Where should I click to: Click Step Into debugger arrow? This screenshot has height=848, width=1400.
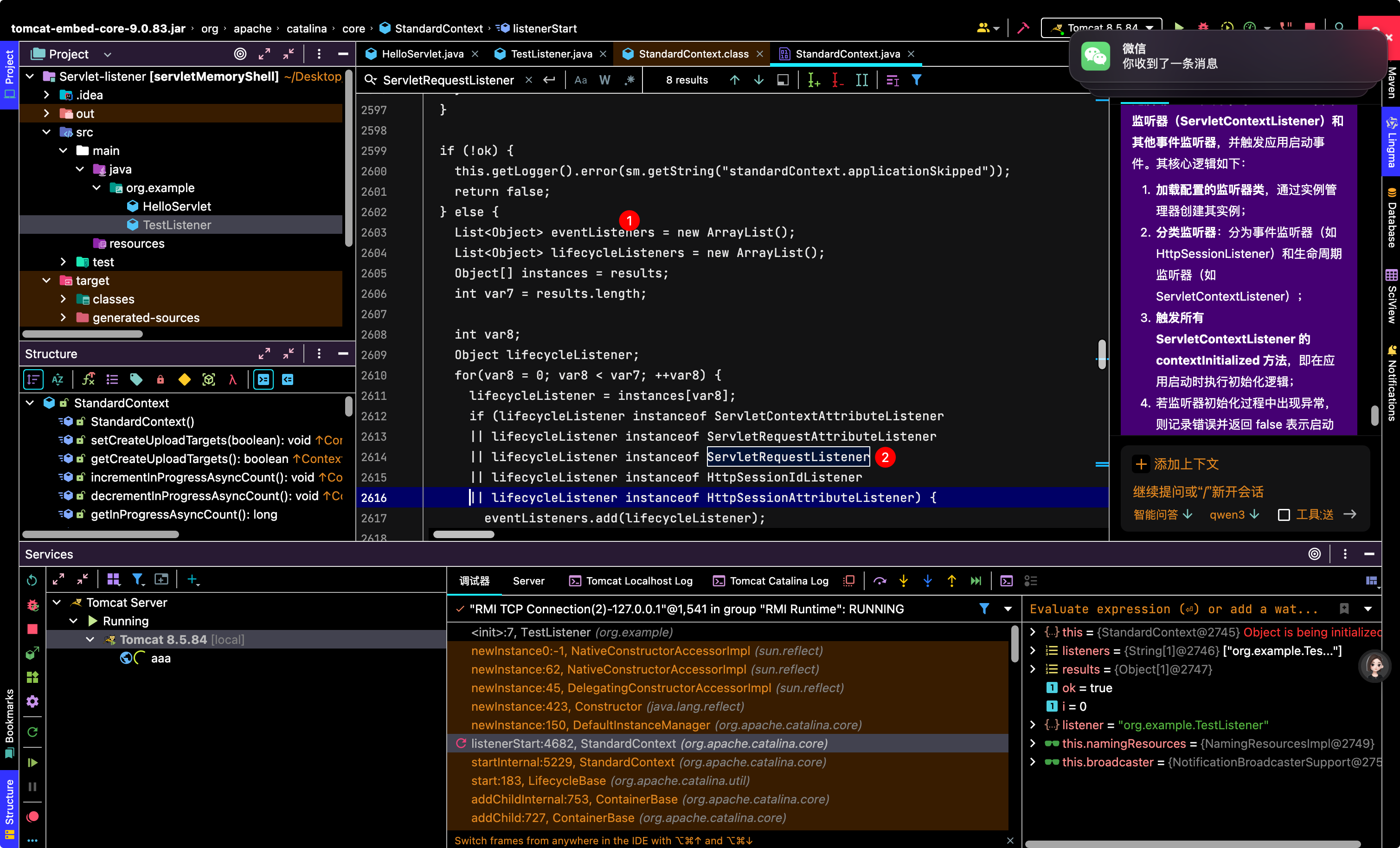[903, 581]
